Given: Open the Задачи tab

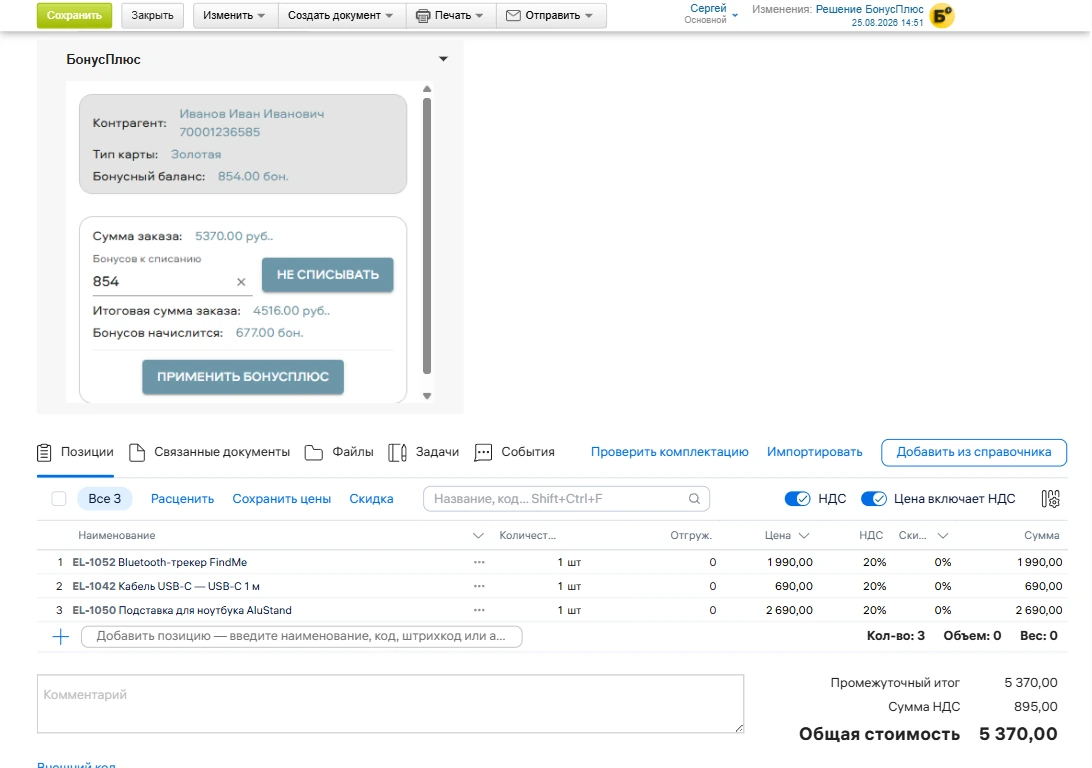Looking at the screenshot, I should click(423, 452).
